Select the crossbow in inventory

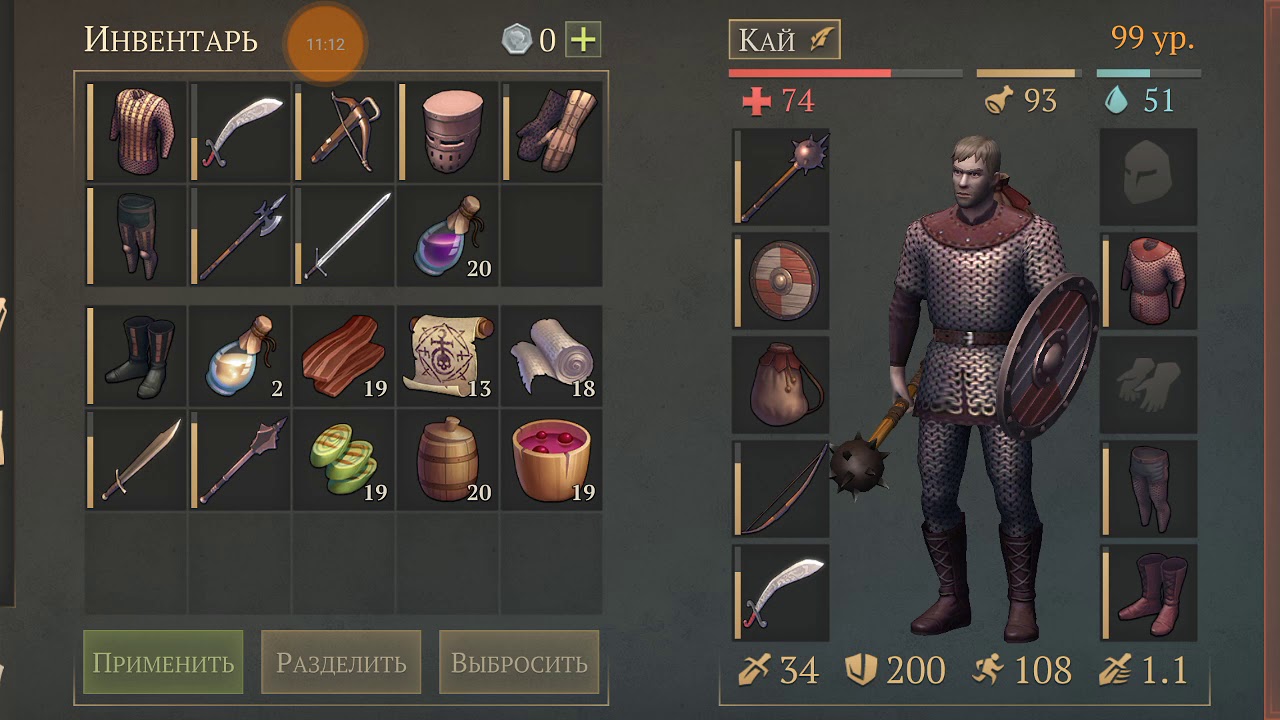point(344,131)
